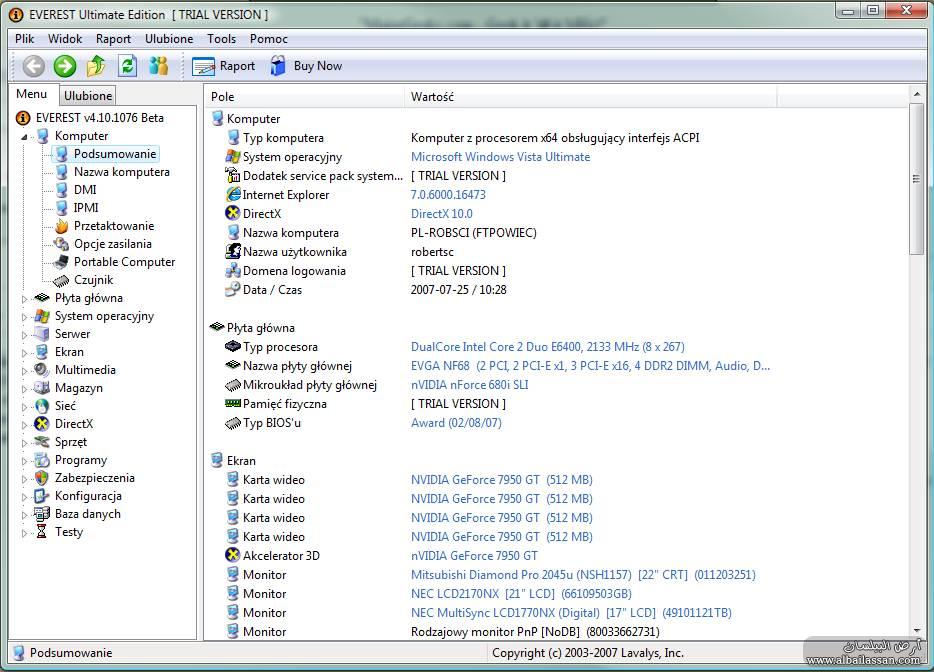The height and width of the screenshot is (672, 934).
Task: Click the green Forward arrow icon
Action: click(x=65, y=66)
